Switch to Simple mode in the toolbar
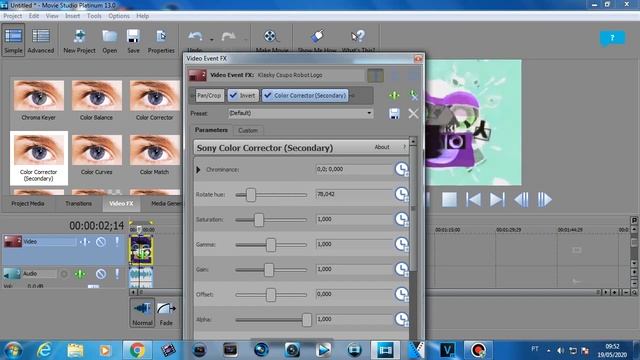 13,40
